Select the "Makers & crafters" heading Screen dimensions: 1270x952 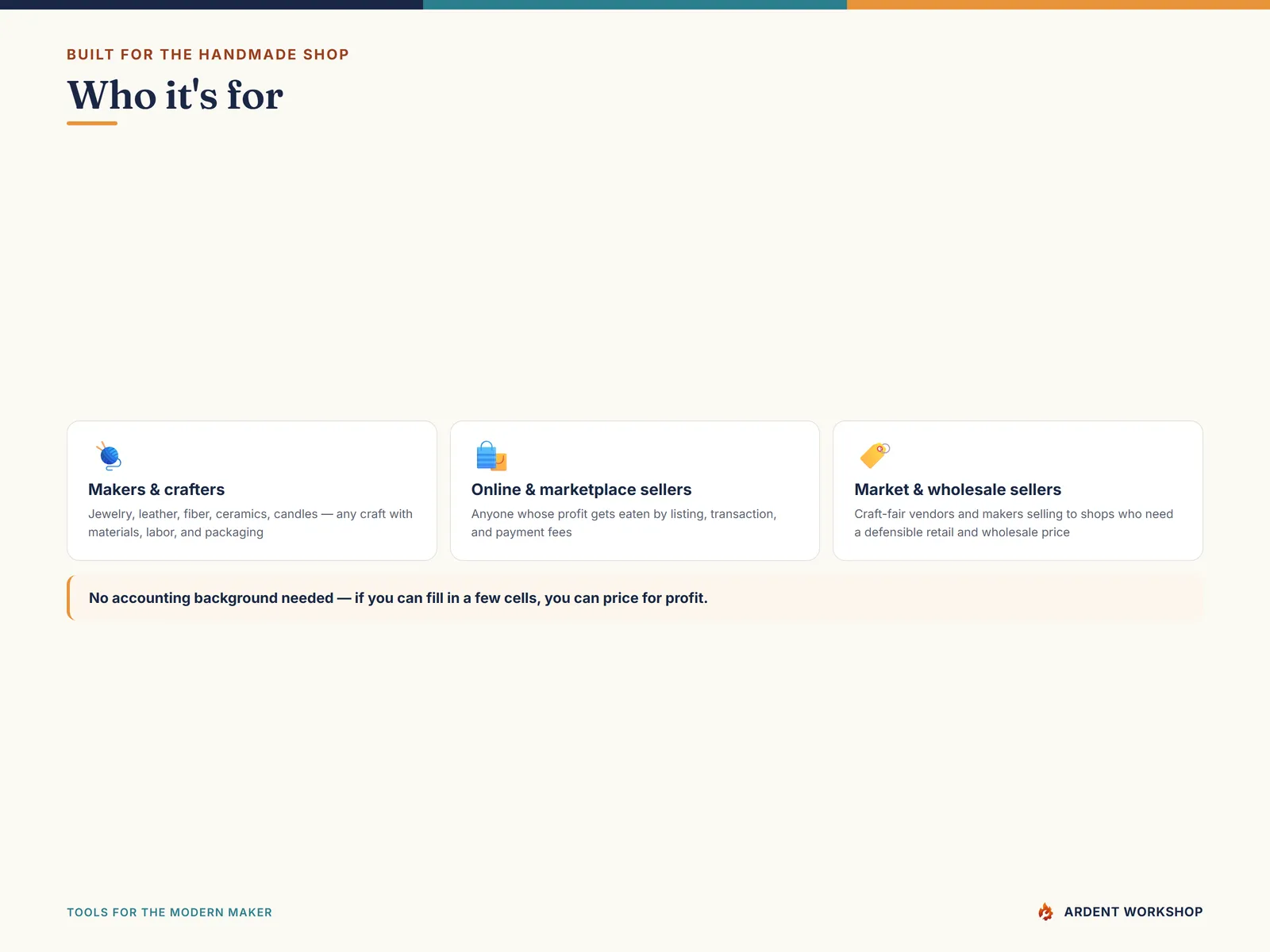156,489
